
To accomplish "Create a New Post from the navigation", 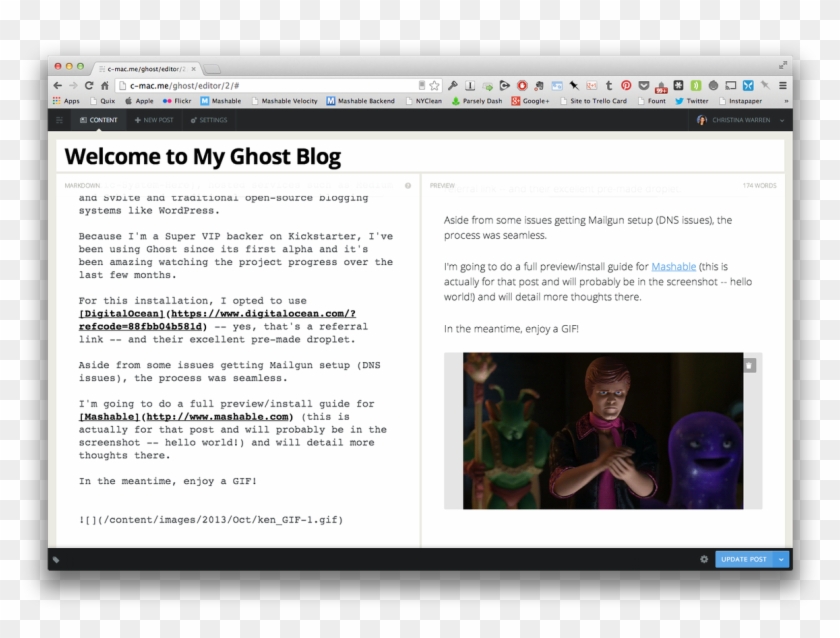I will click(x=154, y=120).
